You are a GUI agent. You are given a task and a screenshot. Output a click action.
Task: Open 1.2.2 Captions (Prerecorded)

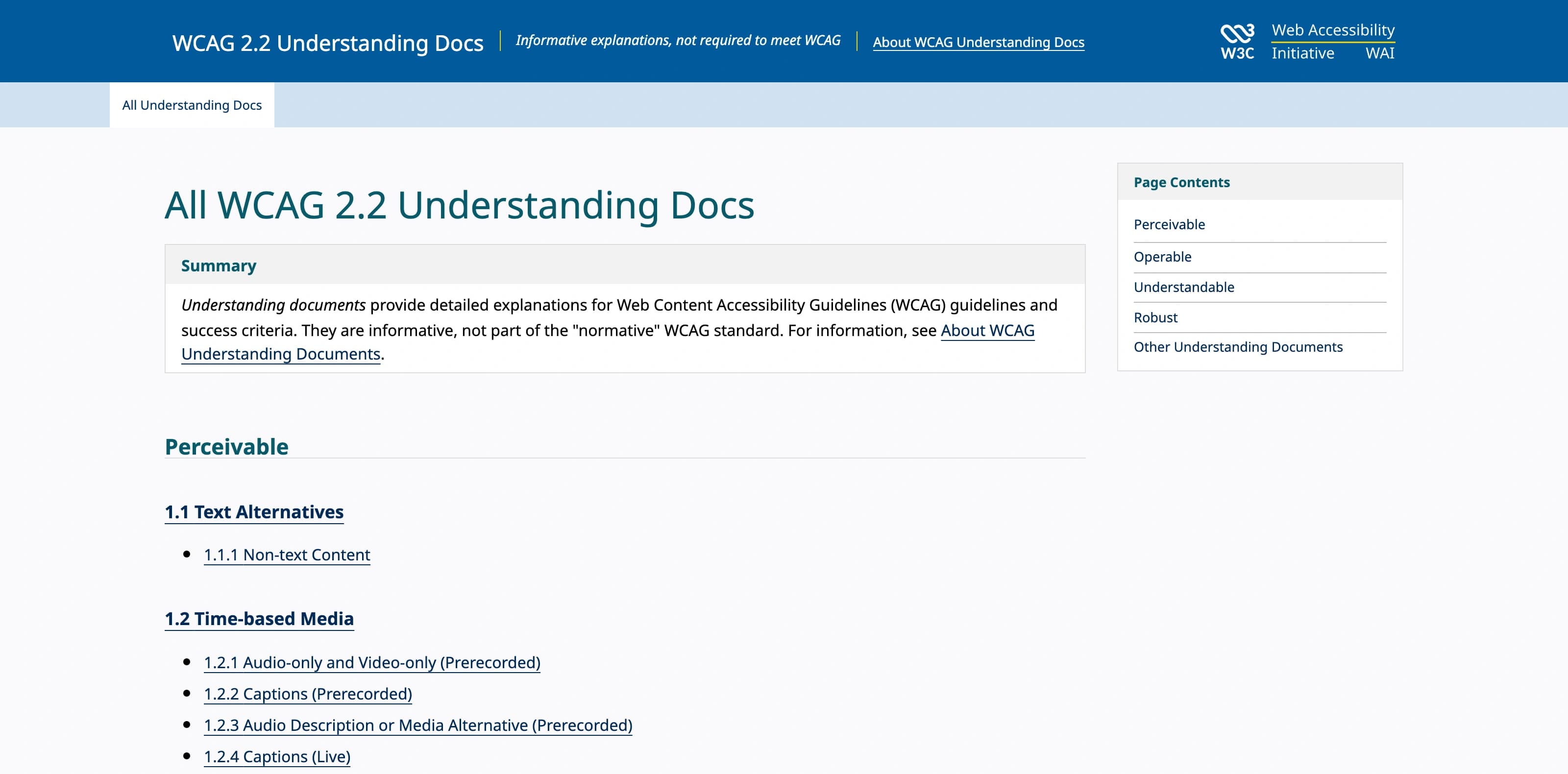point(307,694)
